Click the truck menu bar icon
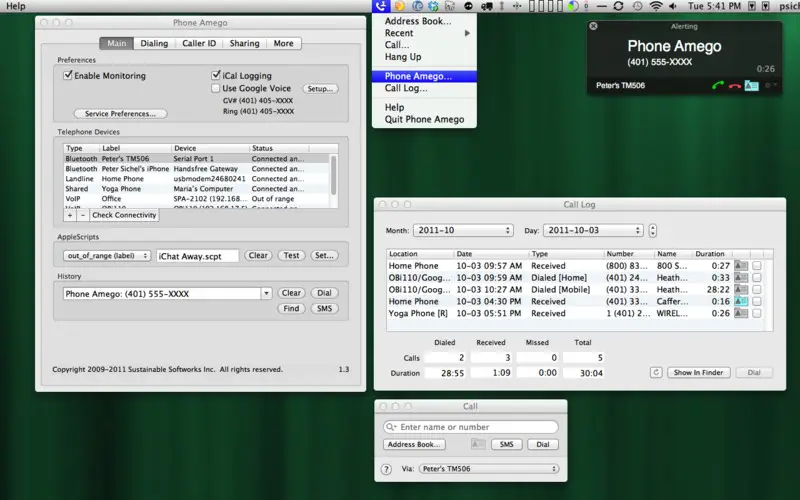Viewport: 800px width, 500px height. tap(487, 6)
